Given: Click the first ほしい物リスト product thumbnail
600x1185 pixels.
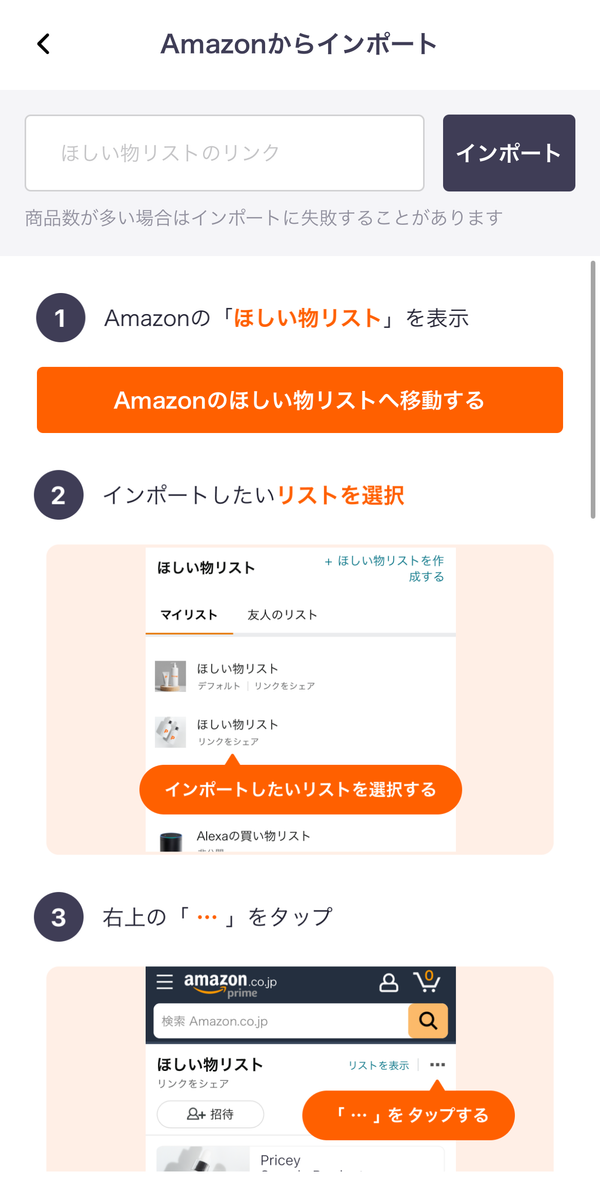Looking at the screenshot, I should click(170, 676).
